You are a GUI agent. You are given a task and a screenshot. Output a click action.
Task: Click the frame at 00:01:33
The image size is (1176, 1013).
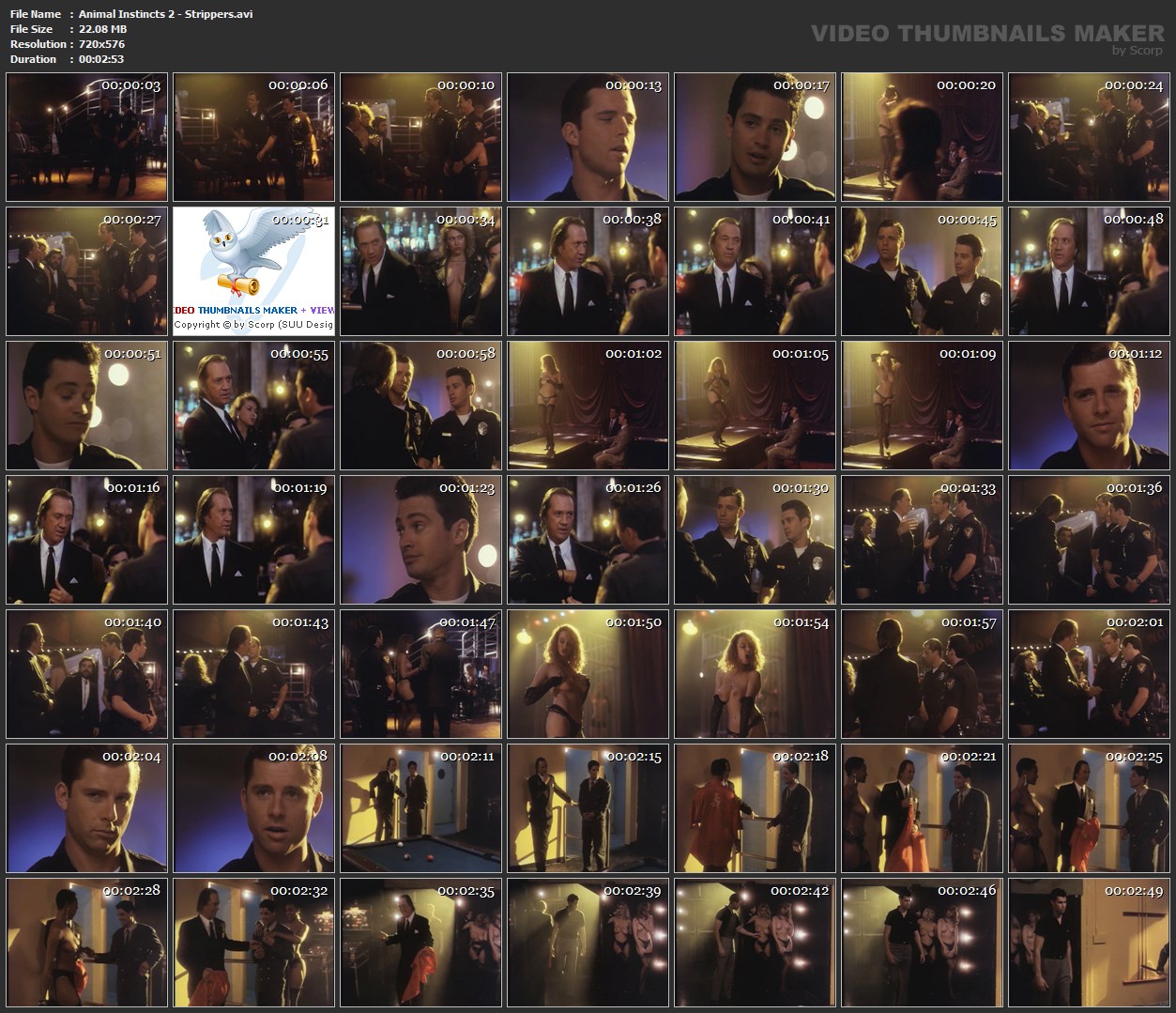click(923, 540)
